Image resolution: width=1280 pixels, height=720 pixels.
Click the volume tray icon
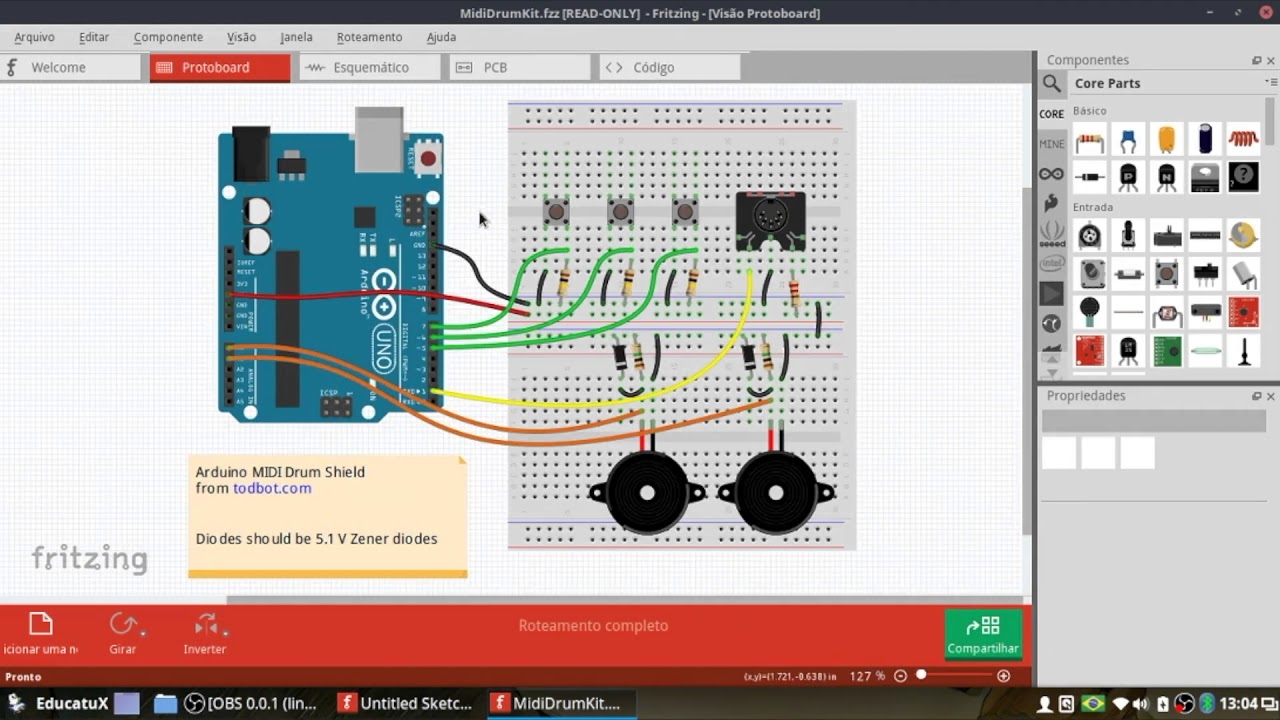click(1139, 704)
